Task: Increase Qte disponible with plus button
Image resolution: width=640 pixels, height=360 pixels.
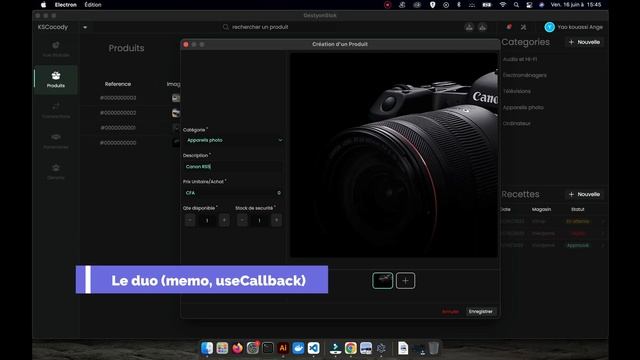Action: click(224, 220)
